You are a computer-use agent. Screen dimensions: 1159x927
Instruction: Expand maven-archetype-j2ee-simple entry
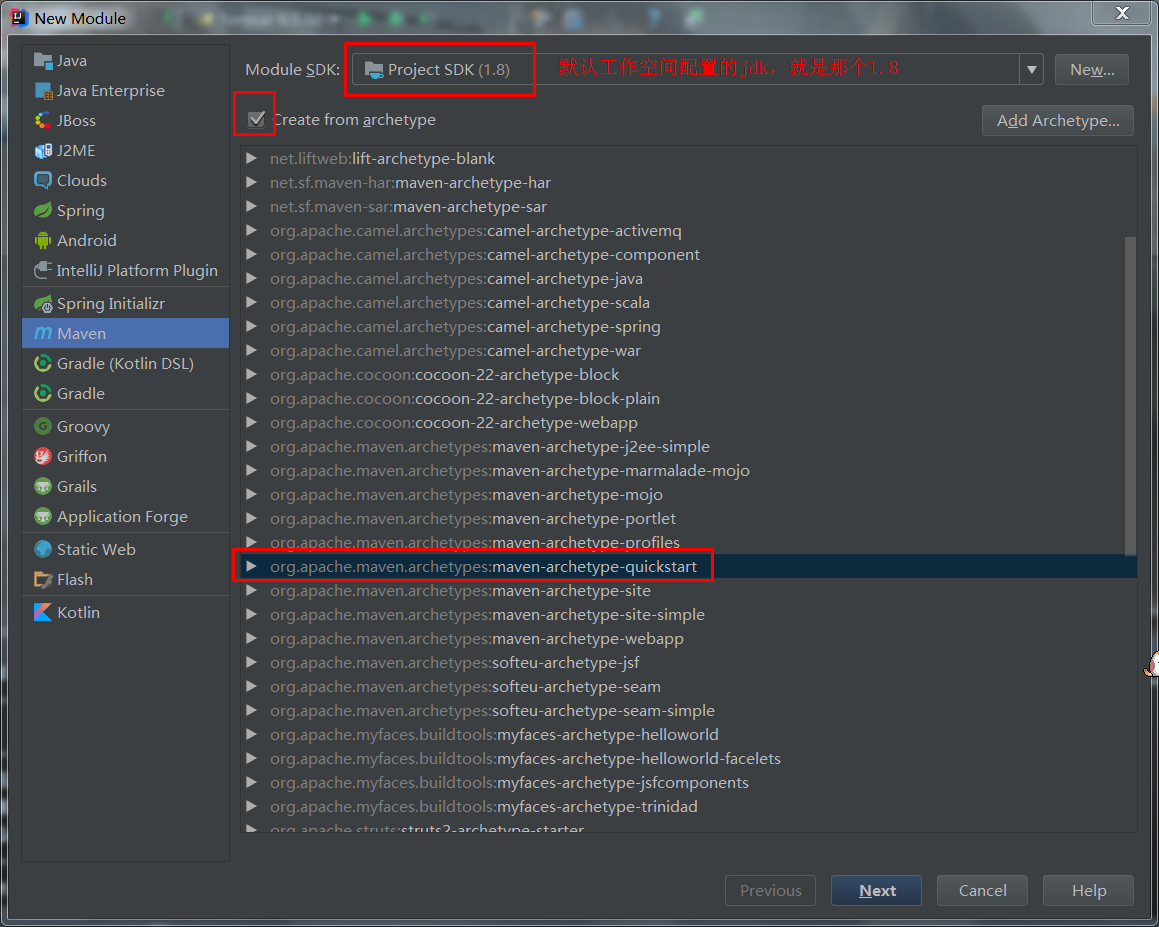[x=251, y=446]
